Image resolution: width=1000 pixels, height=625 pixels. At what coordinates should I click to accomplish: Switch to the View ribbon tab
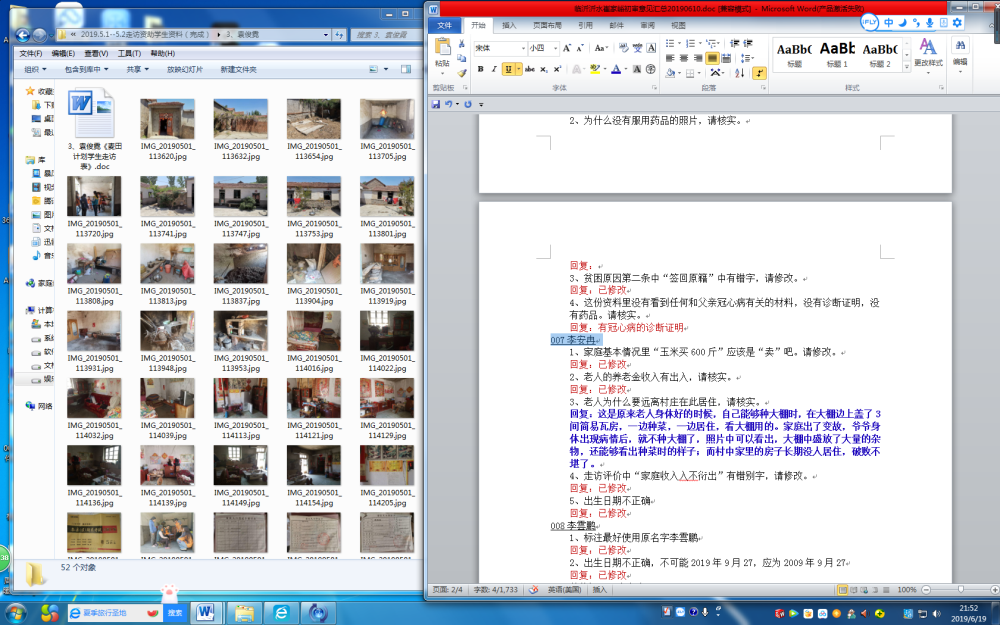tap(678, 25)
